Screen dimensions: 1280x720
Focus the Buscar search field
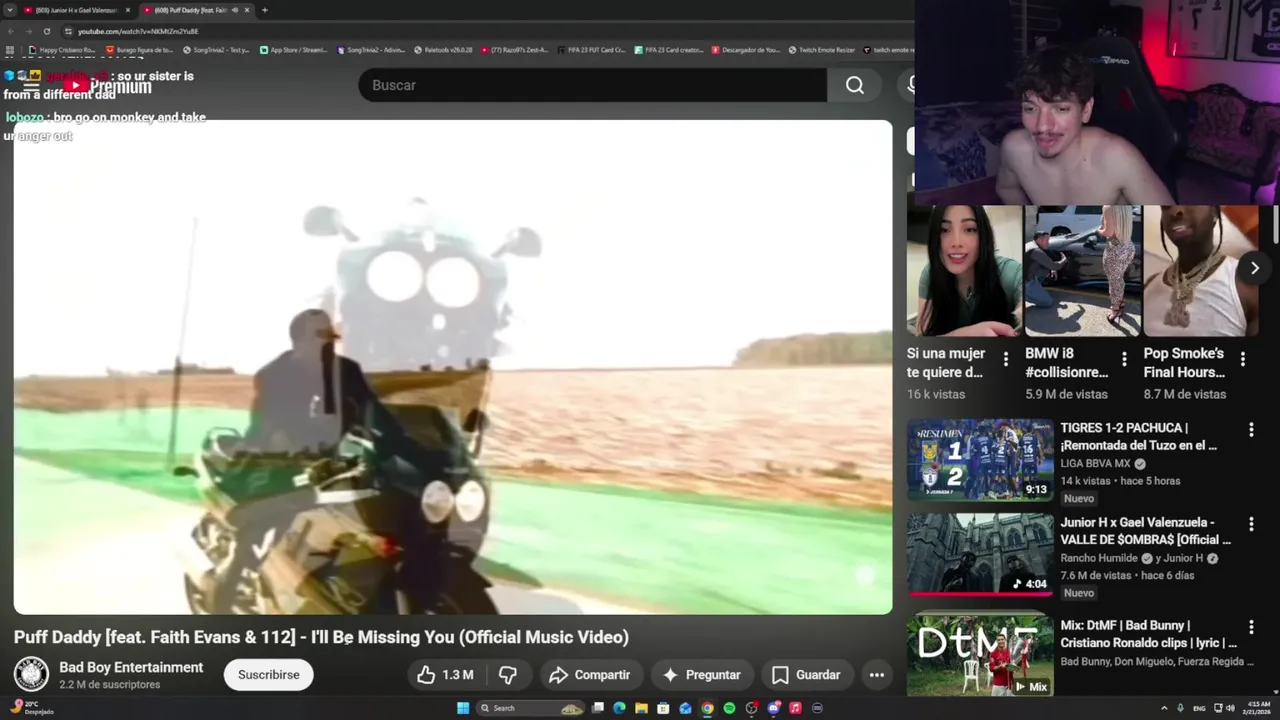pyautogui.click(x=592, y=85)
